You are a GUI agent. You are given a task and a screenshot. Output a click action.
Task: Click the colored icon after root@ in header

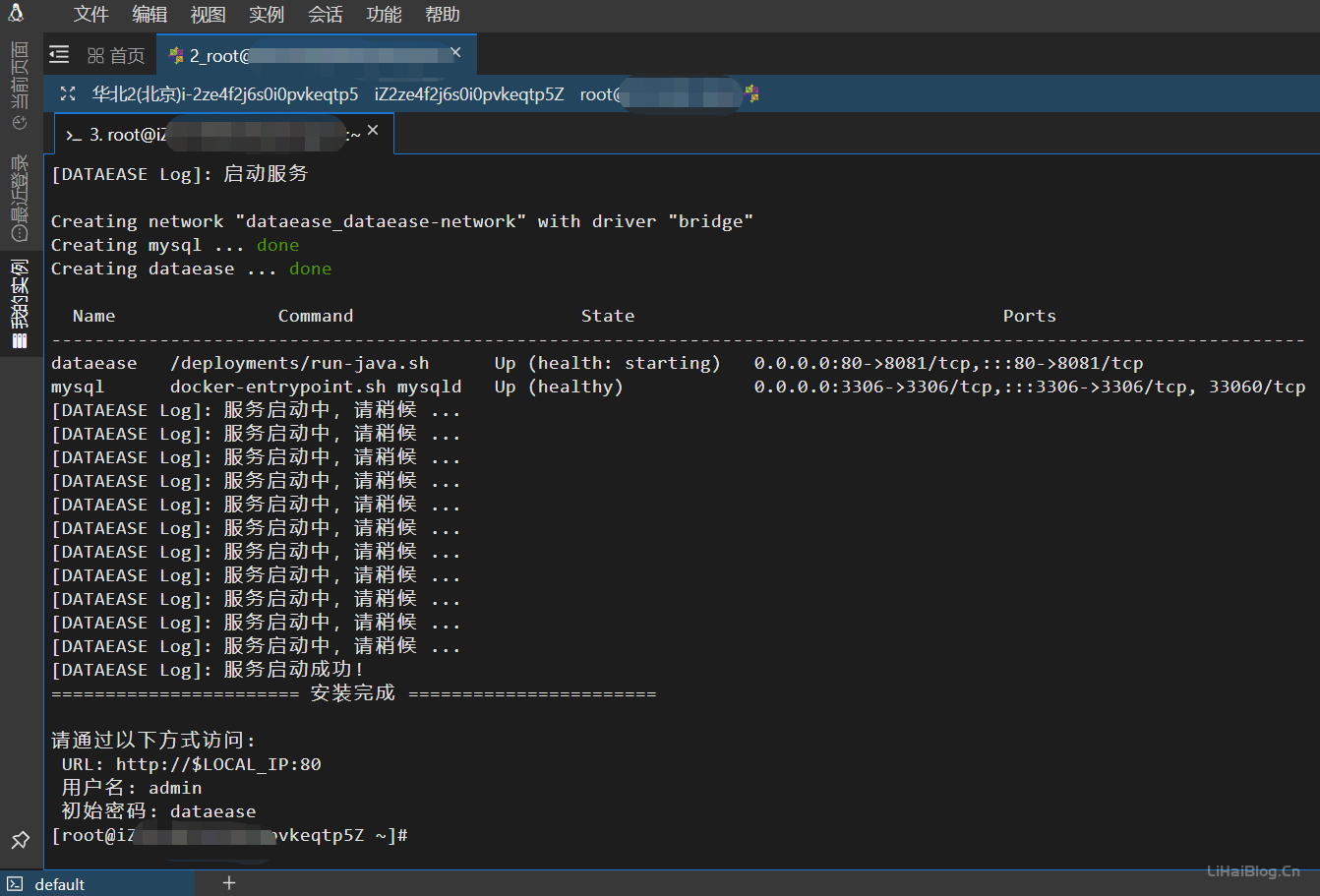(x=752, y=93)
